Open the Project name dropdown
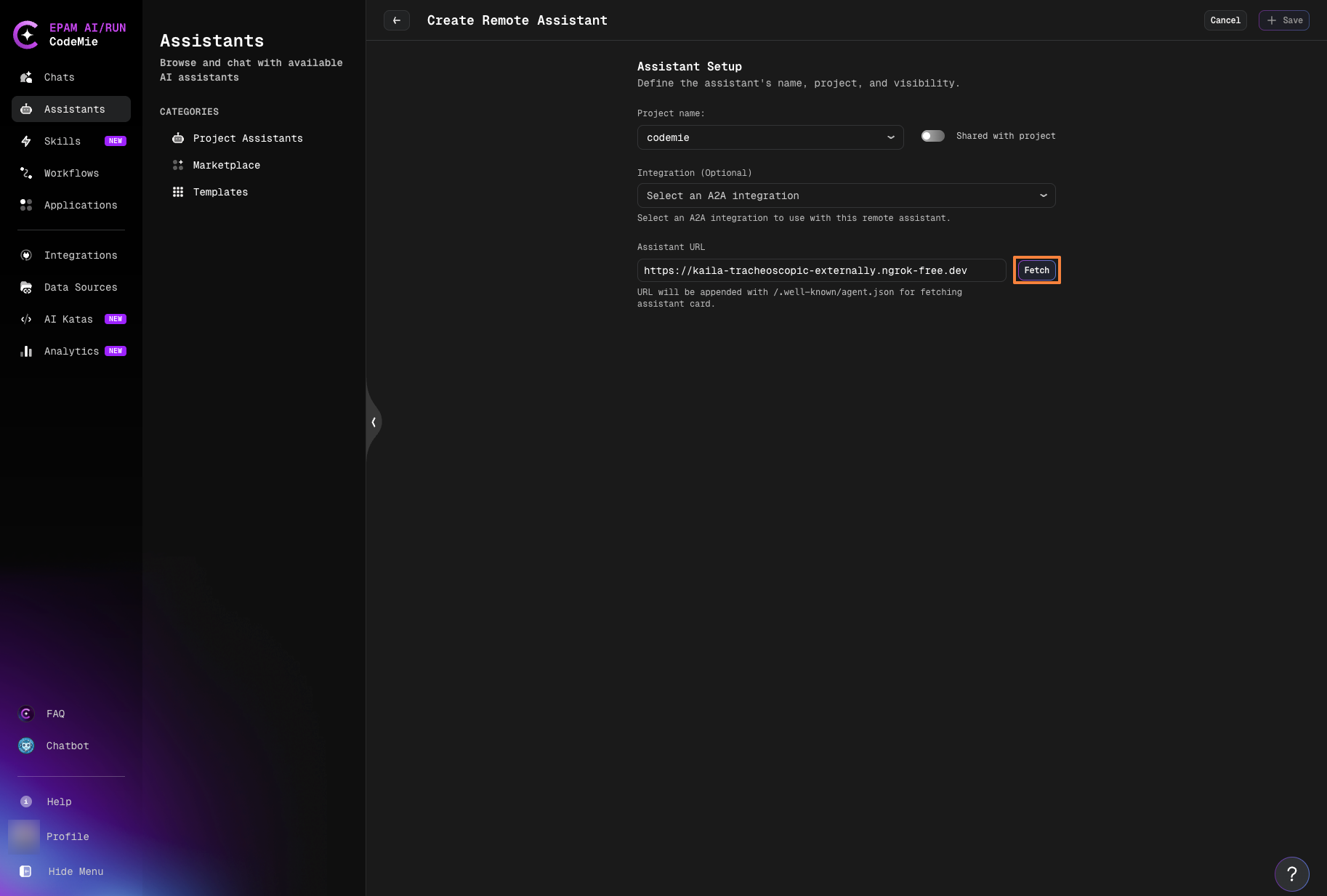The height and width of the screenshot is (896, 1327). click(x=770, y=137)
